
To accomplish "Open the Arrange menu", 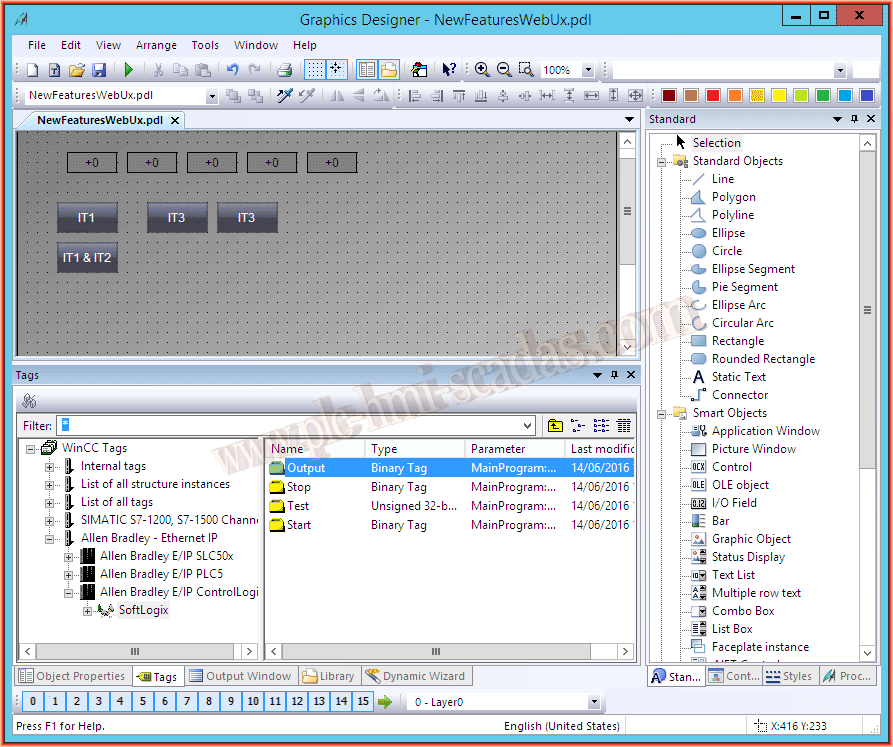I will coord(156,45).
